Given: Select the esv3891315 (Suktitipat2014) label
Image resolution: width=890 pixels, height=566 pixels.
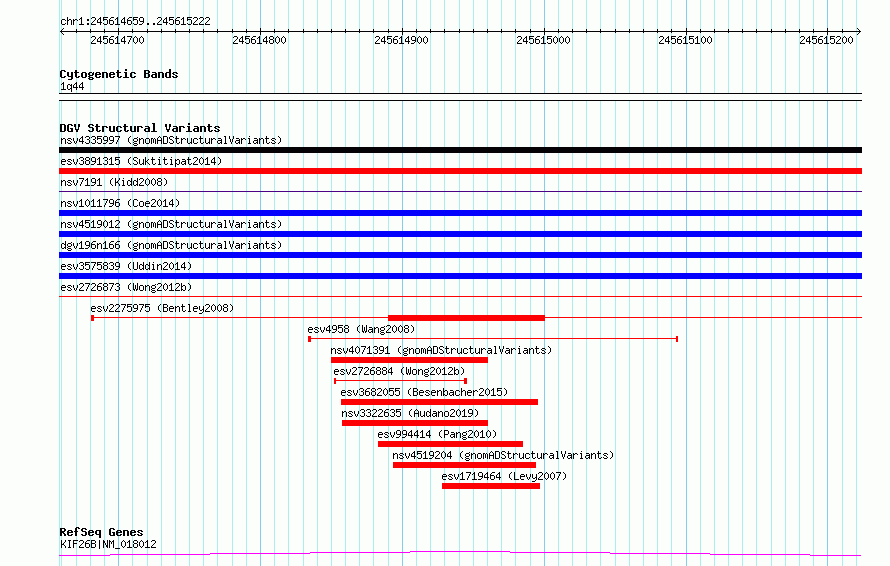Looking at the screenshot, I should click(x=141, y=161).
